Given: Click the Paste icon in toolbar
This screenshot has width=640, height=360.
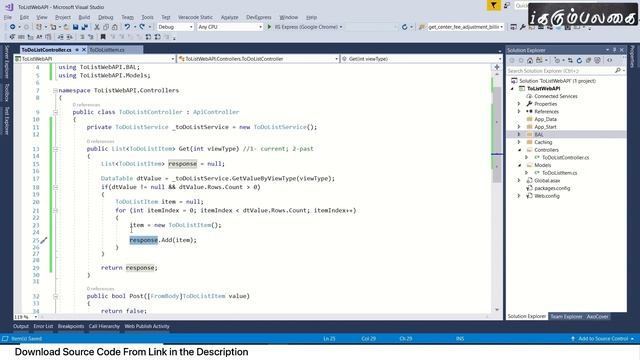Looking at the screenshot, I should point(115,27).
